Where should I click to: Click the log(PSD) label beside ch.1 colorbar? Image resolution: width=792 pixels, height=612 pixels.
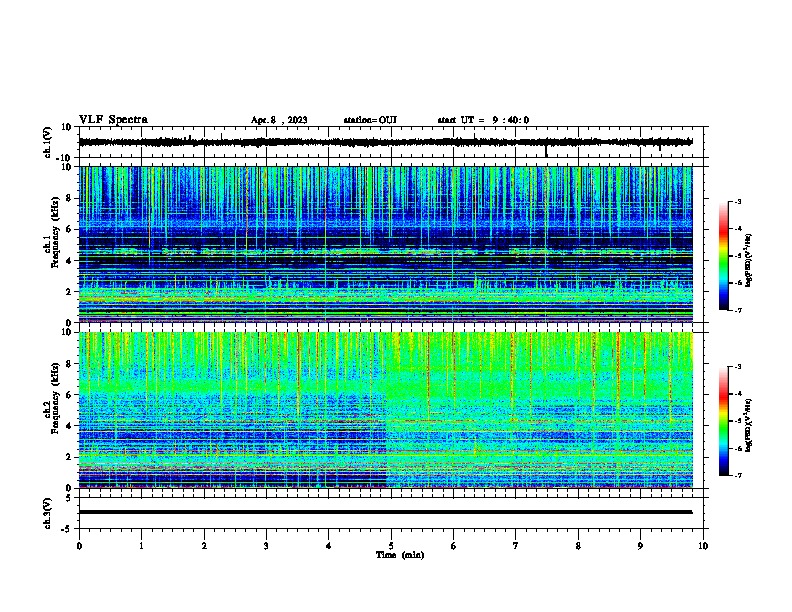tap(749, 260)
